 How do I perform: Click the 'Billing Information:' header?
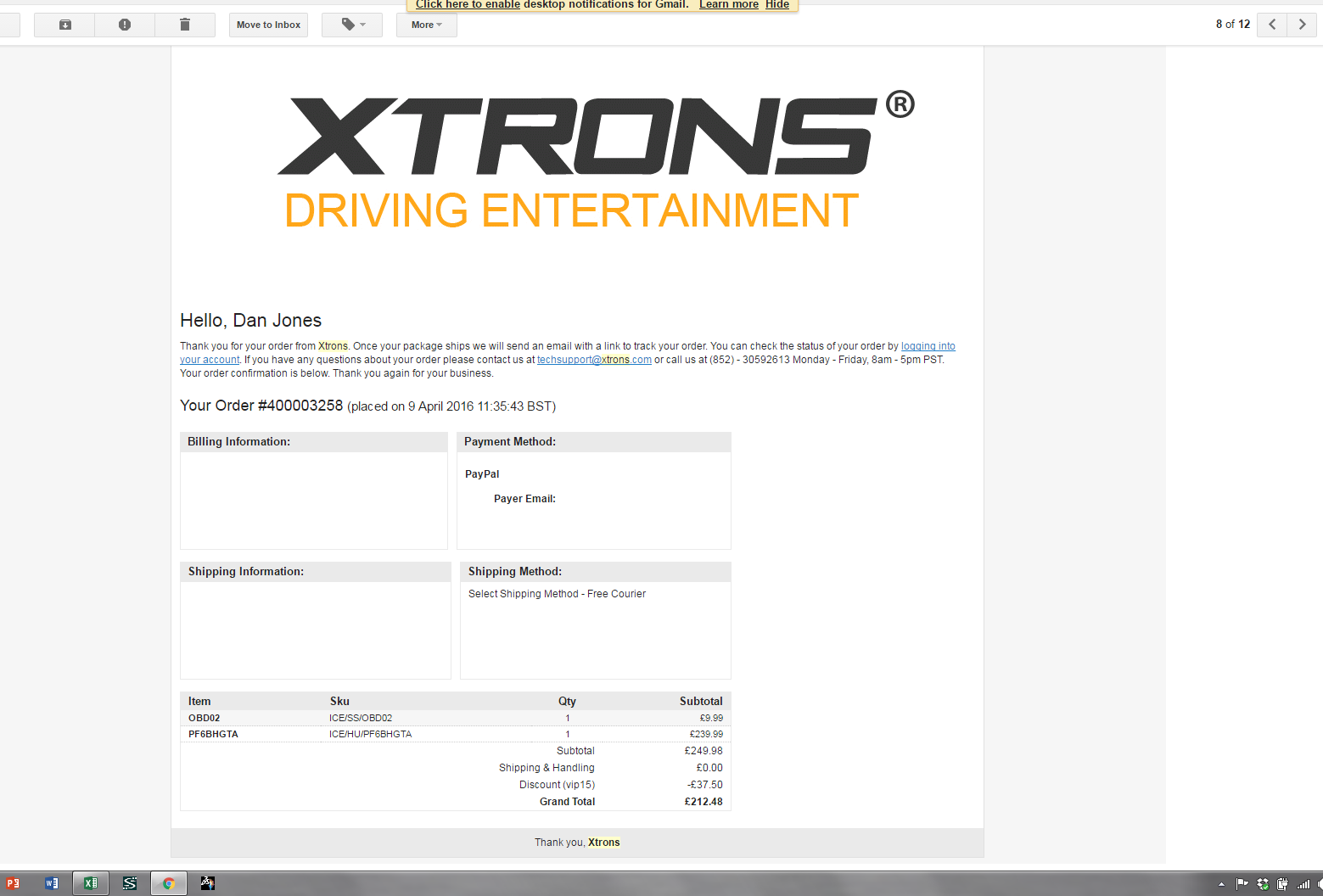238,442
